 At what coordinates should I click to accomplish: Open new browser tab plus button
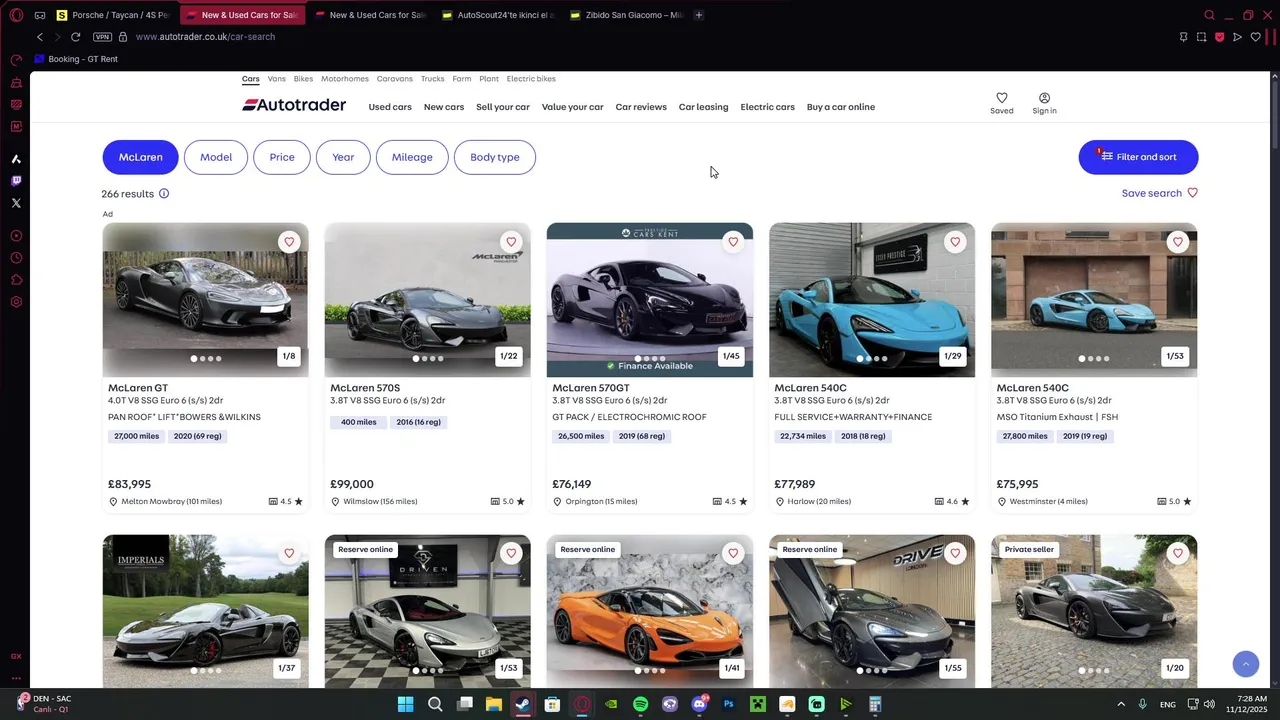(x=699, y=15)
